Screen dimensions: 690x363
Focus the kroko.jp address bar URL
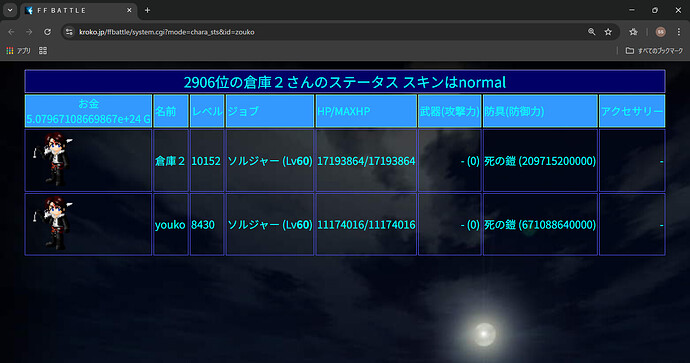(167, 32)
